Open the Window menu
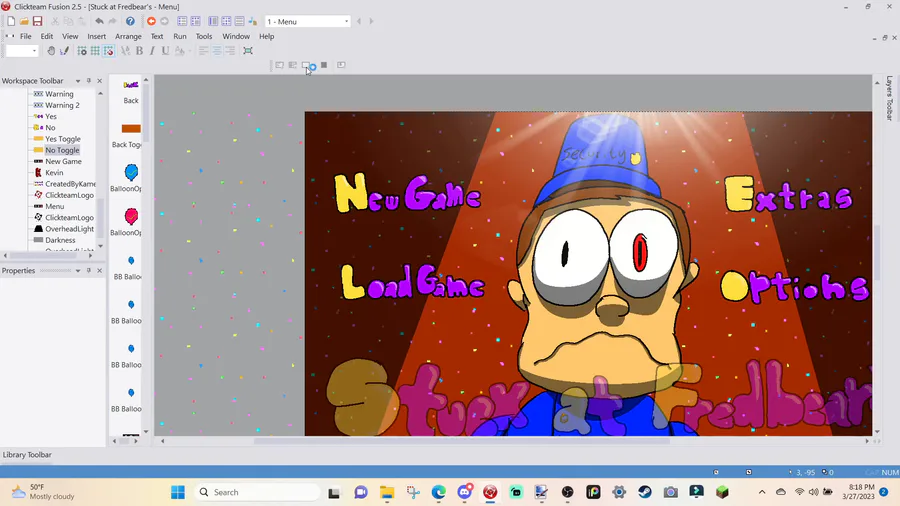 tap(236, 36)
